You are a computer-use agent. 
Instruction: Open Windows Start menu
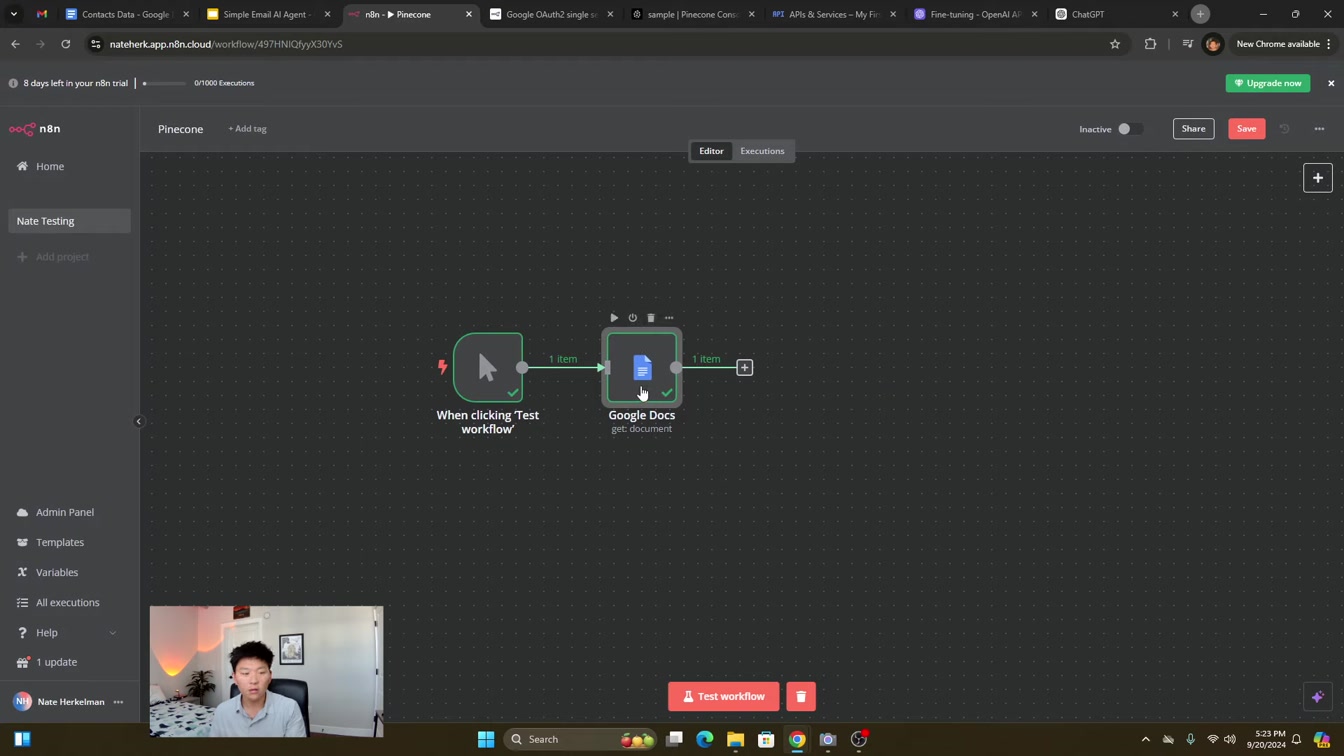(x=486, y=739)
